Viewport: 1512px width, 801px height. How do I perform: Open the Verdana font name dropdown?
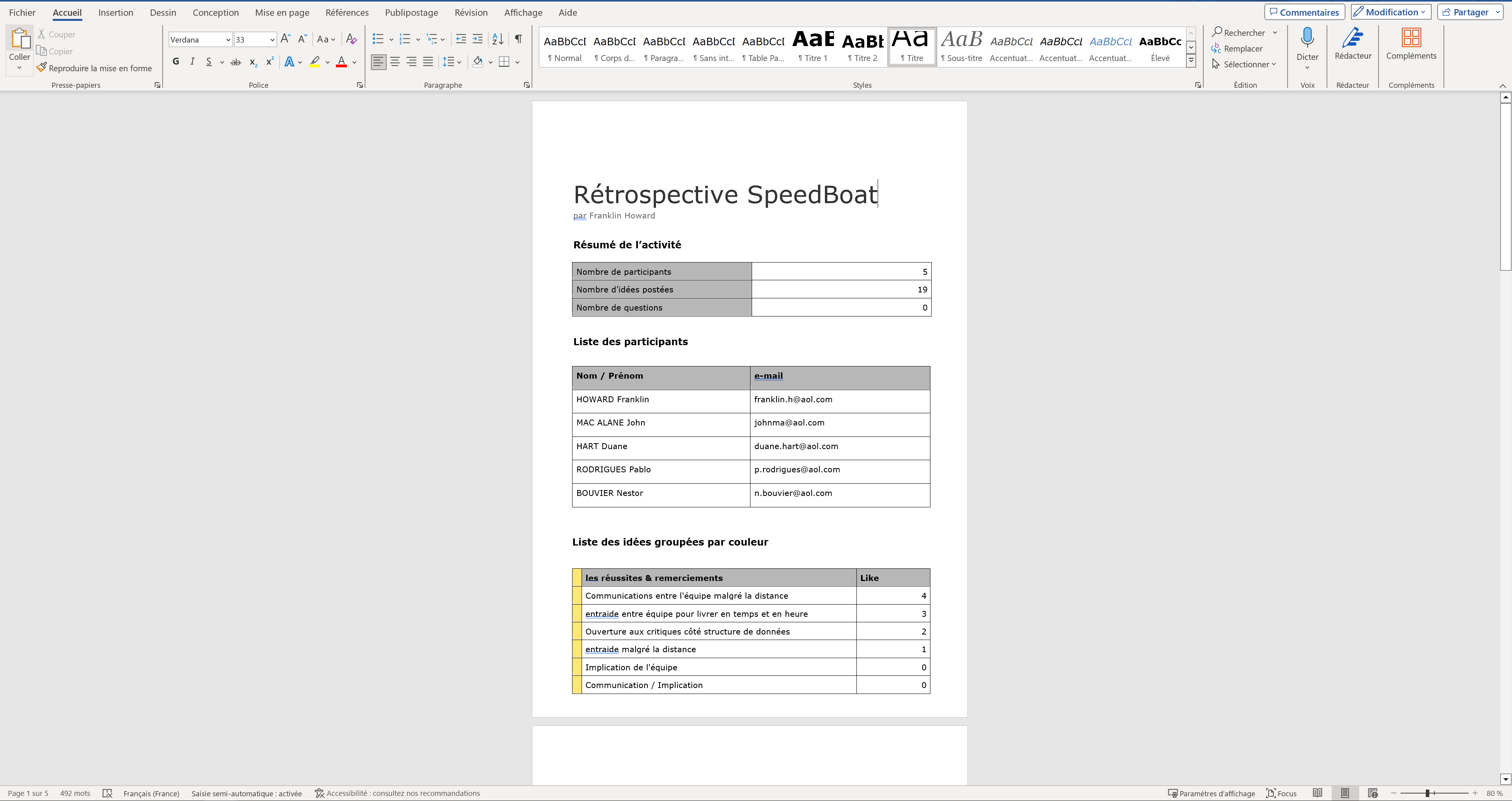pyautogui.click(x=228, y=40)
